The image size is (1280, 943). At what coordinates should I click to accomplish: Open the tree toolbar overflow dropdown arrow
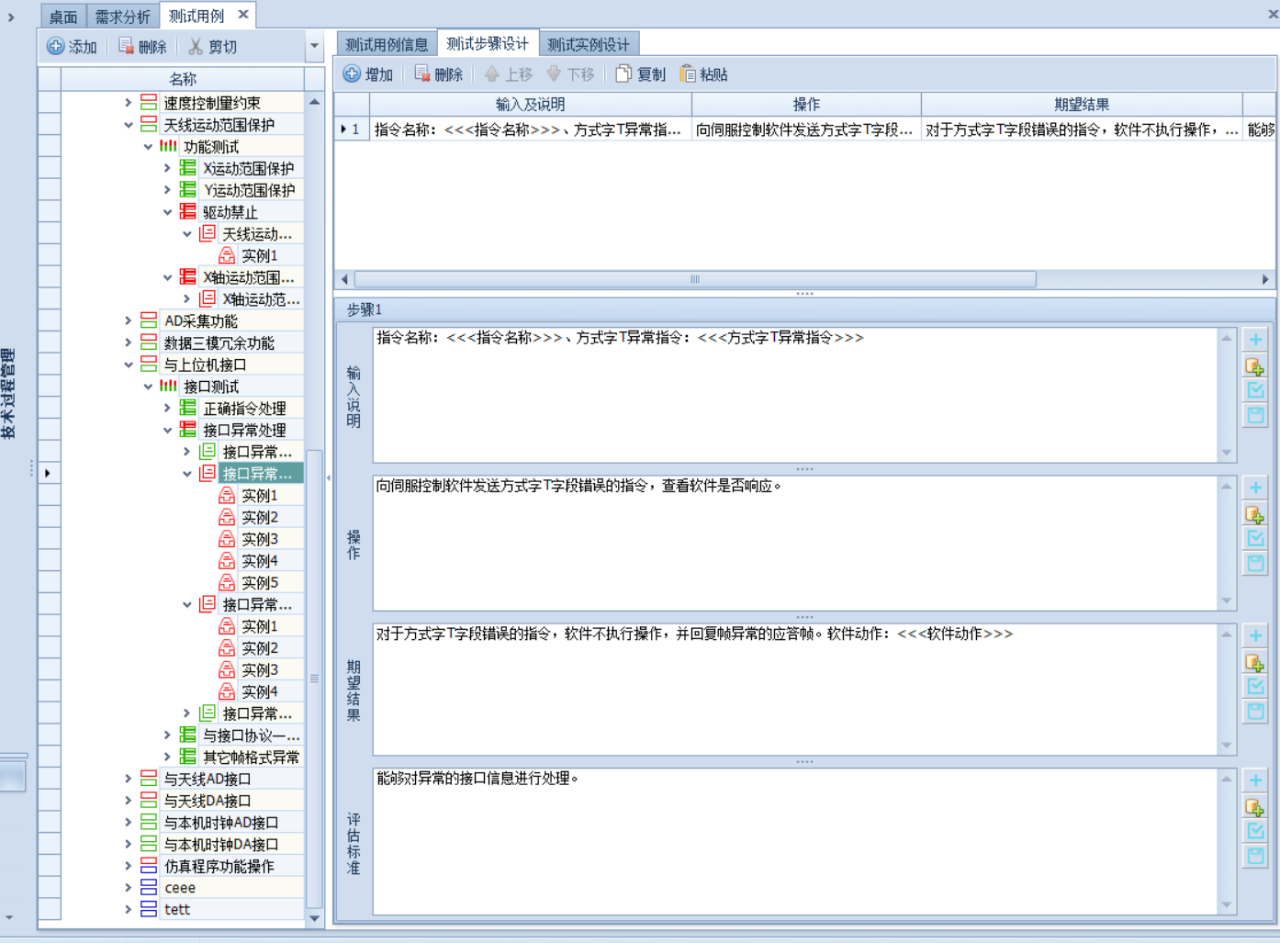(x=314, y=46)
